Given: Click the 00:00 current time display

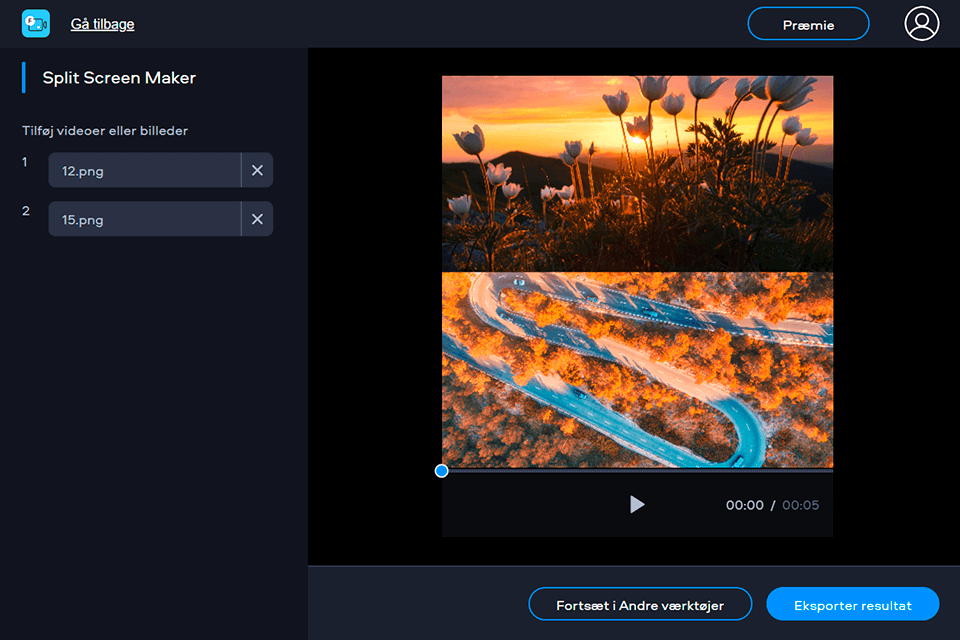Looking at the screenshot, I should 744,505.
